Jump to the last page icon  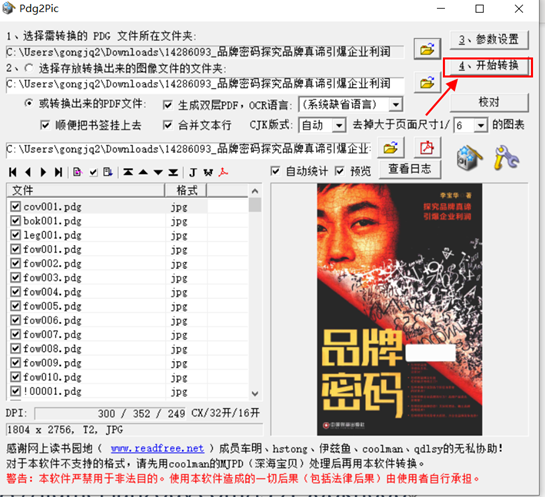[x=58, y=172]
